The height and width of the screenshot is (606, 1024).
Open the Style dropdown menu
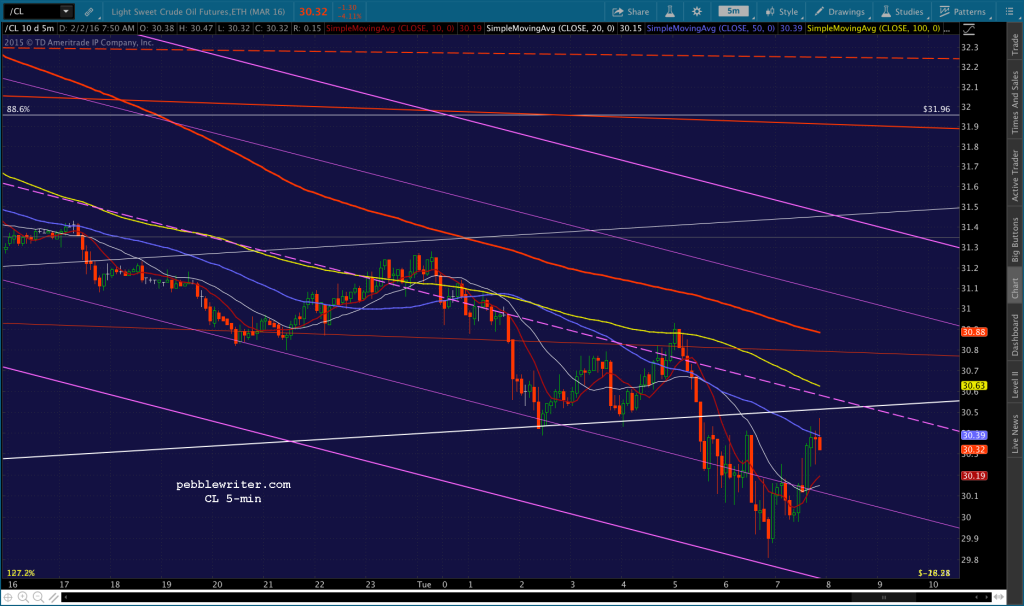click(782, 11)
